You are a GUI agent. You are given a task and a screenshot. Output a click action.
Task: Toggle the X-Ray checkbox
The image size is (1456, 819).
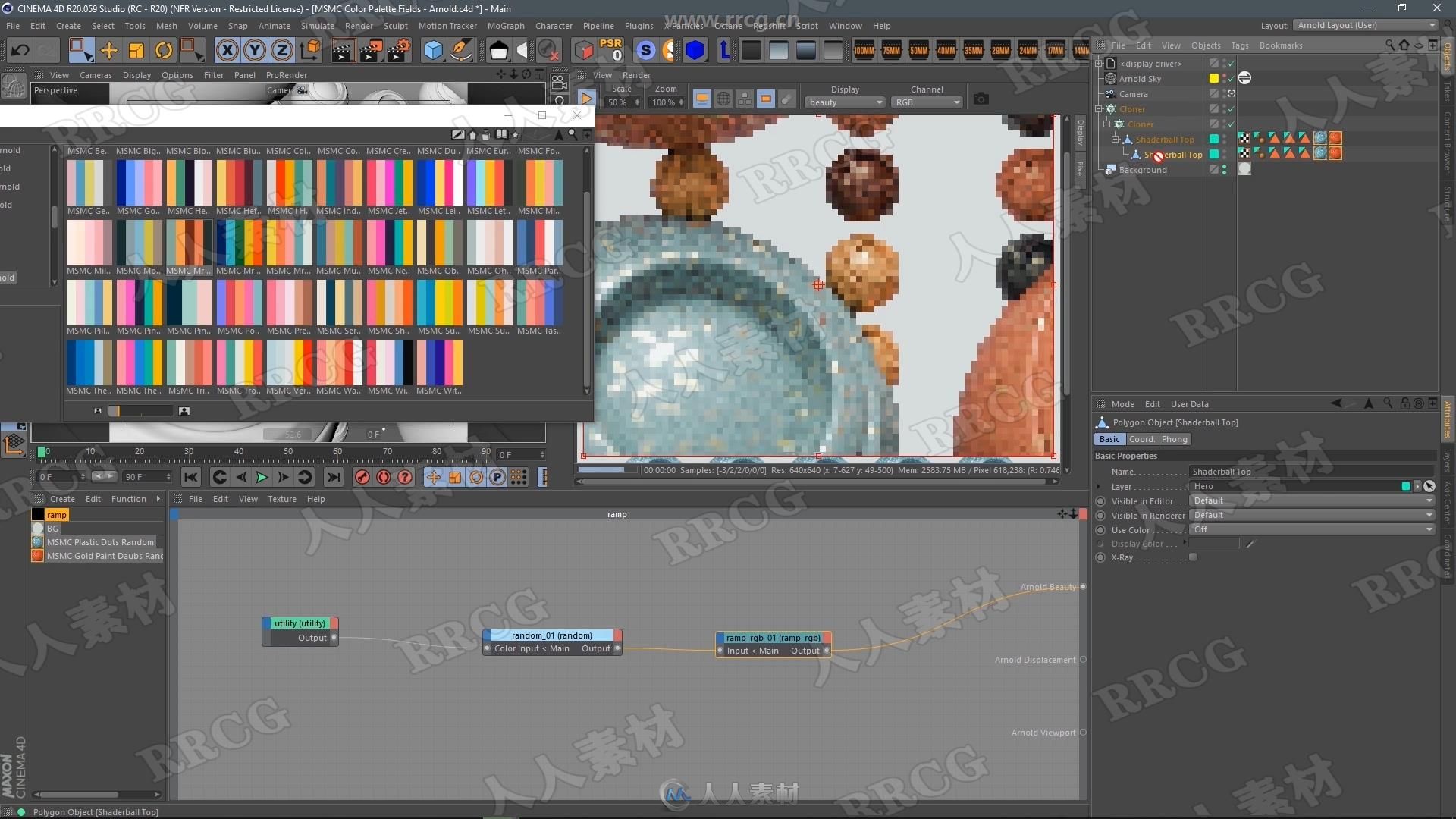click(1193, 557)
